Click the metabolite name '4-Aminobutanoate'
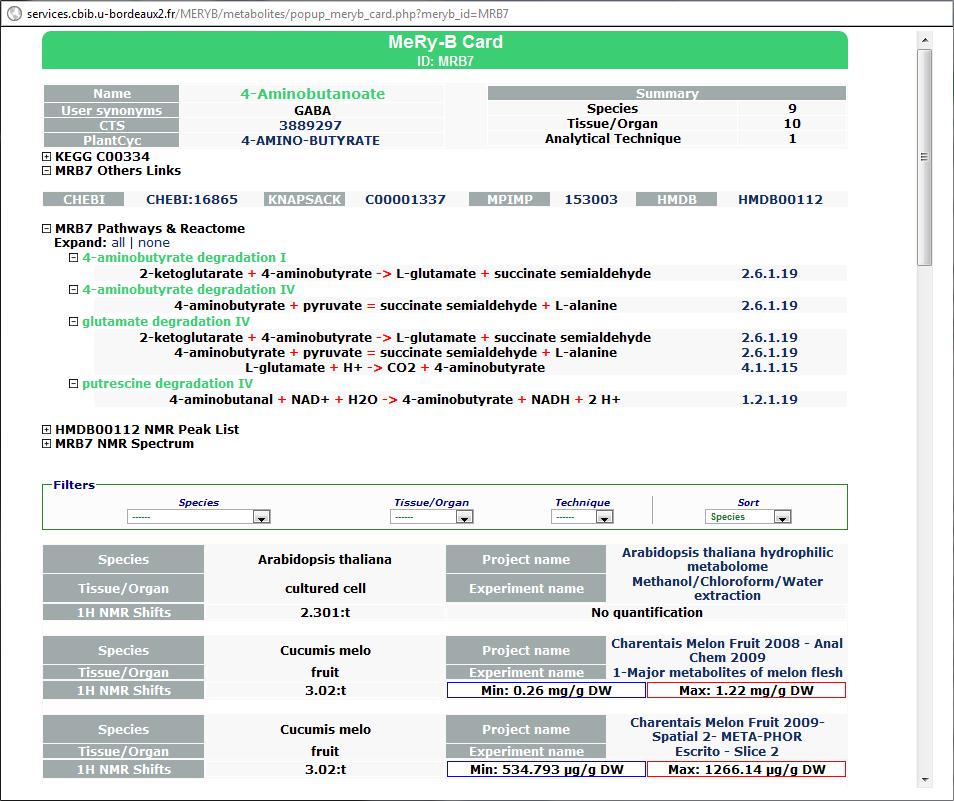Viewport: 954px width, 801px height. click(x=313, y=94)
